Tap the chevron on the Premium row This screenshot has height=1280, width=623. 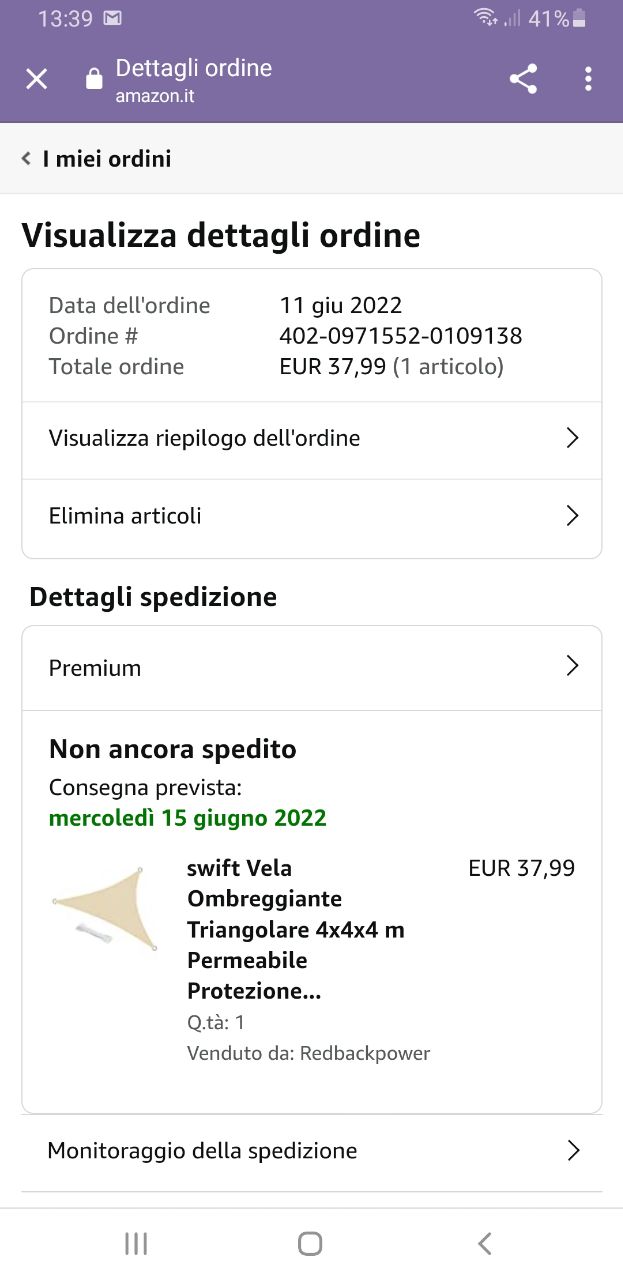click(572, 667)
